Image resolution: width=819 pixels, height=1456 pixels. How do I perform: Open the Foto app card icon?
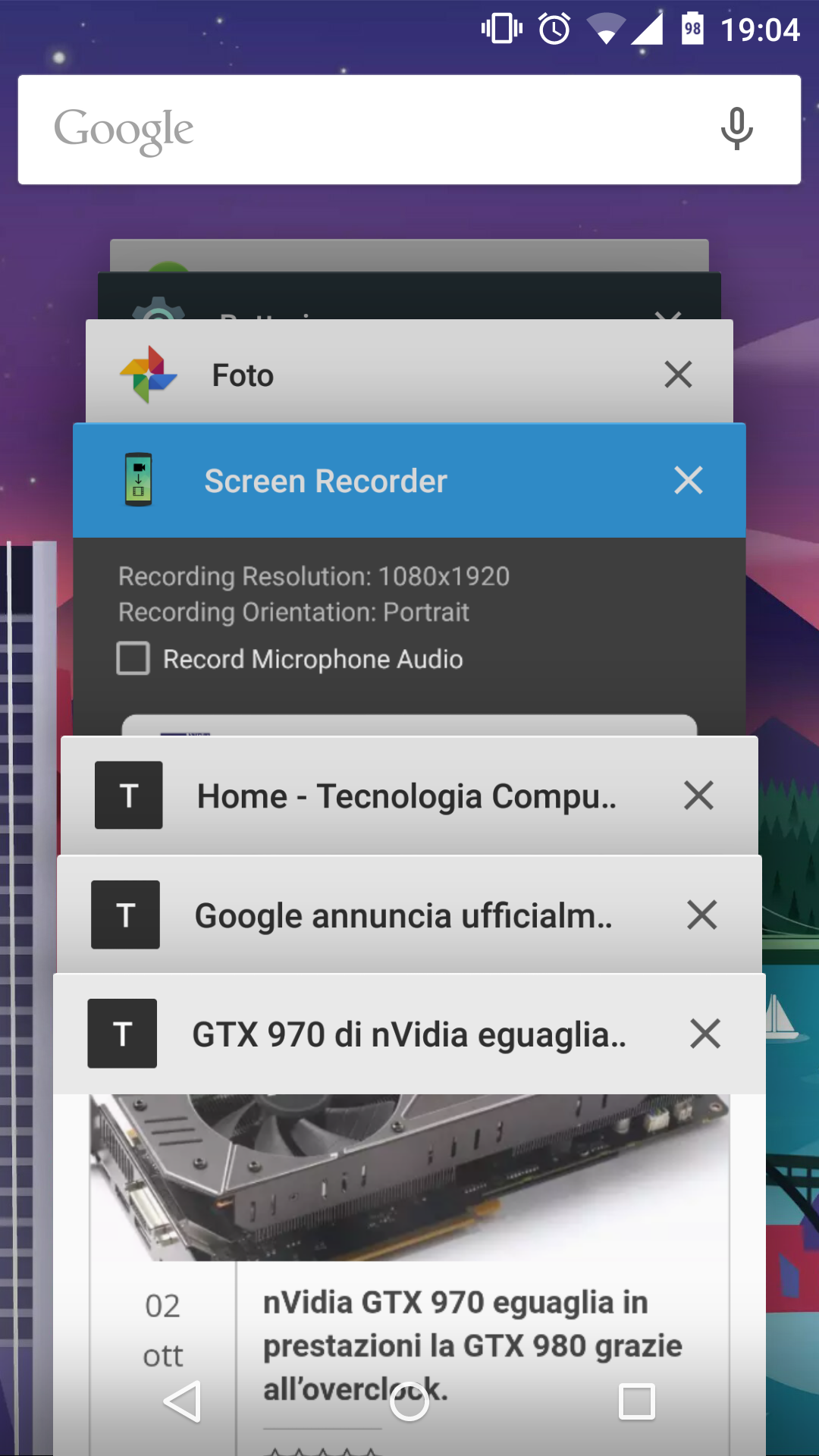point(149,375)
